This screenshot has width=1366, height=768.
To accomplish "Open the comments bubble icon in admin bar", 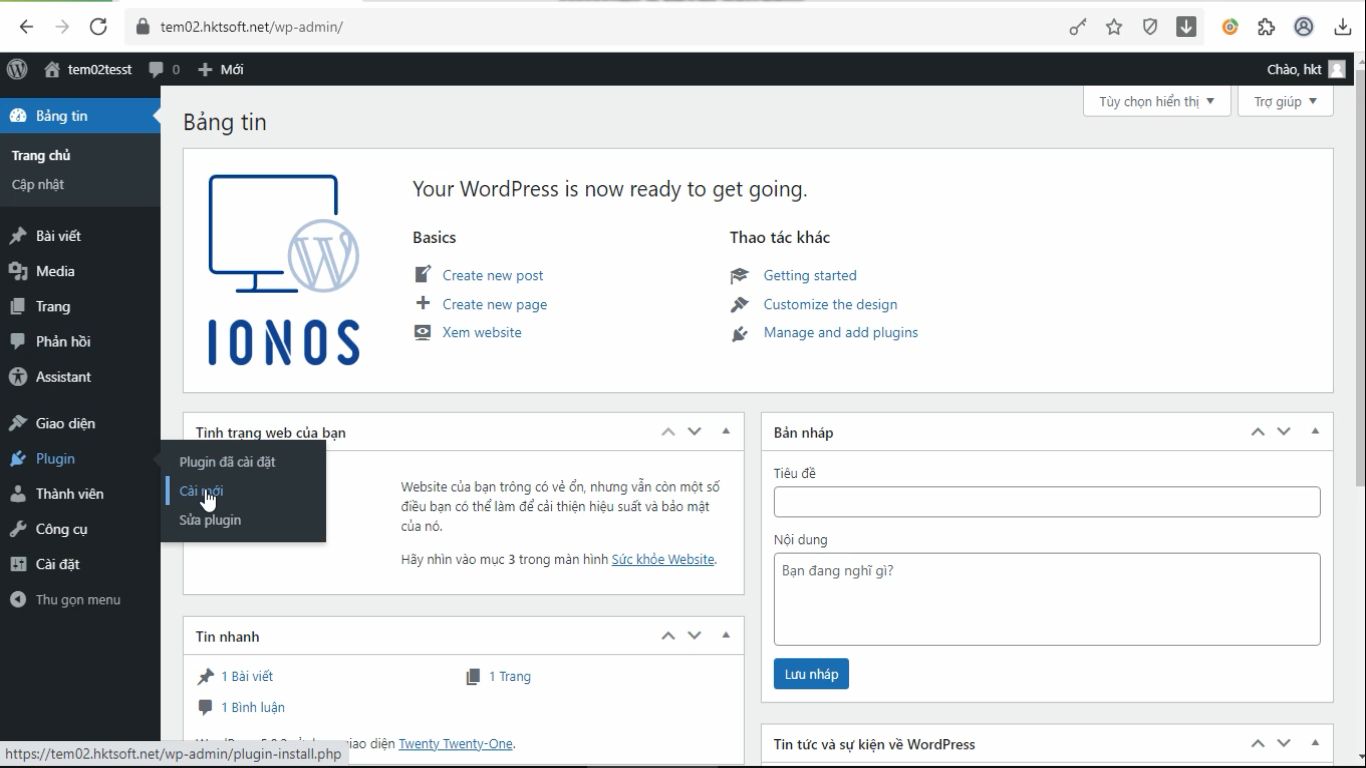I will click(x=156, y=69).
